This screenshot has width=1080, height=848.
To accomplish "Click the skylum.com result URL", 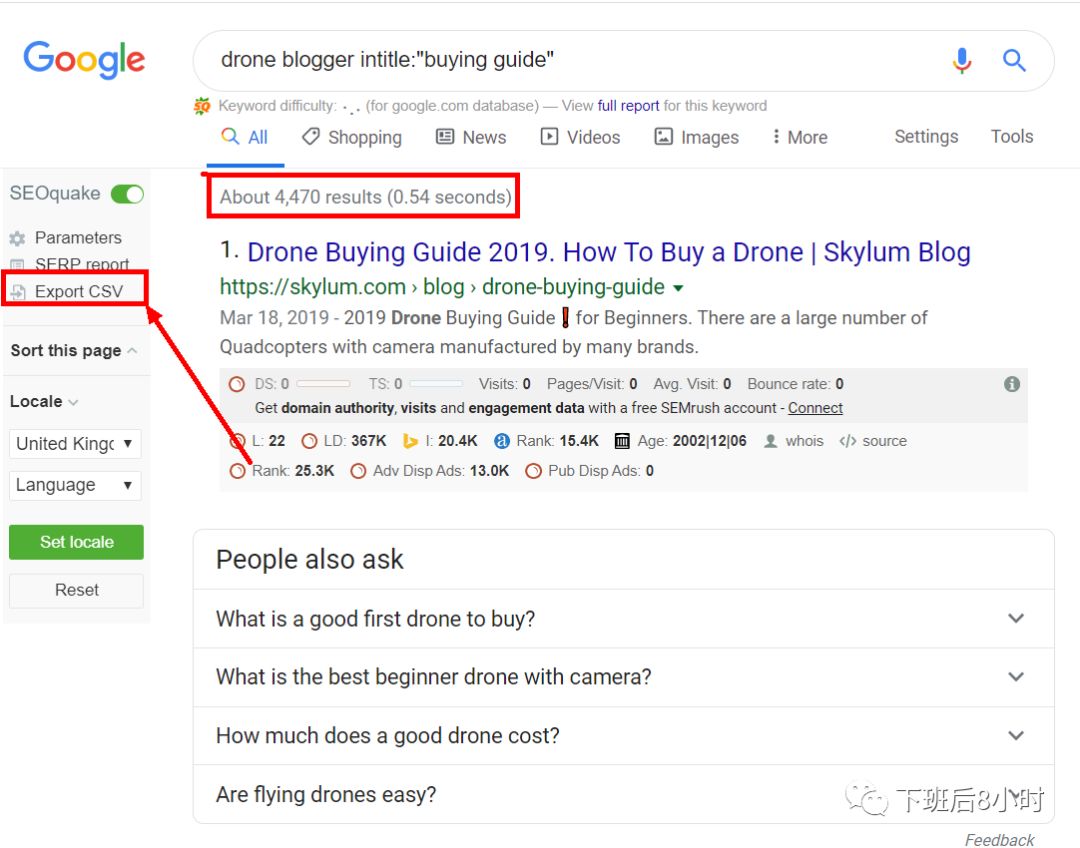I will [x=442, y=287].
